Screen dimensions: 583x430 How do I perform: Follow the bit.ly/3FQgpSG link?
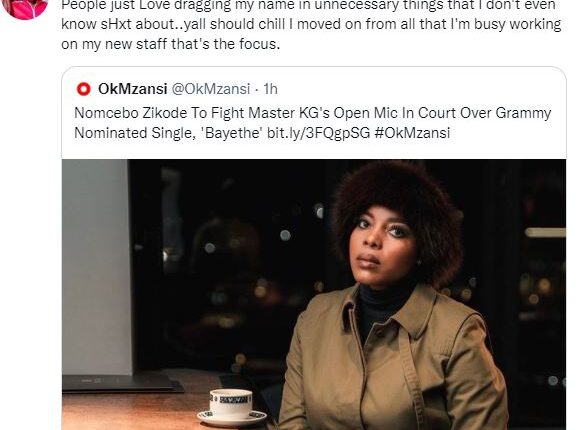point(319,133)
